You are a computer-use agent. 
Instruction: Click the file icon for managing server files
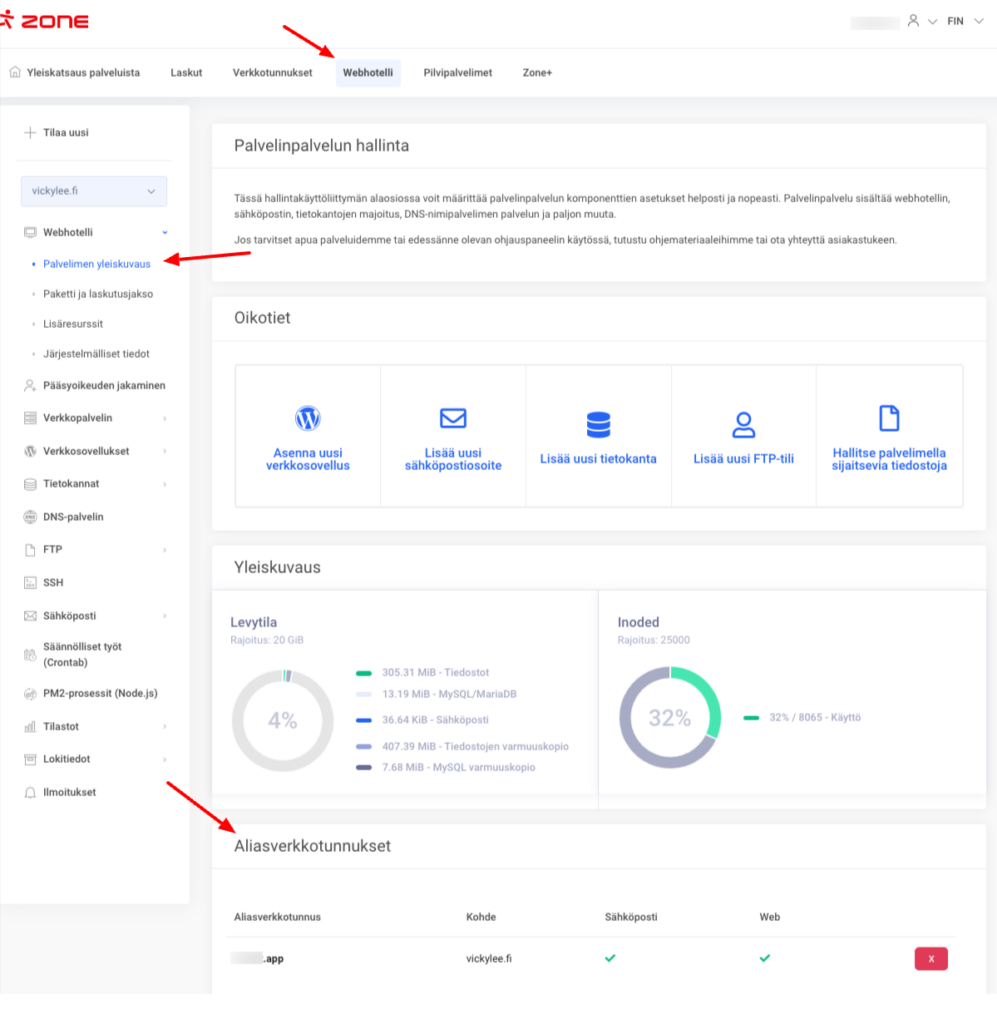pyautogui.click(x=888, y=418)
